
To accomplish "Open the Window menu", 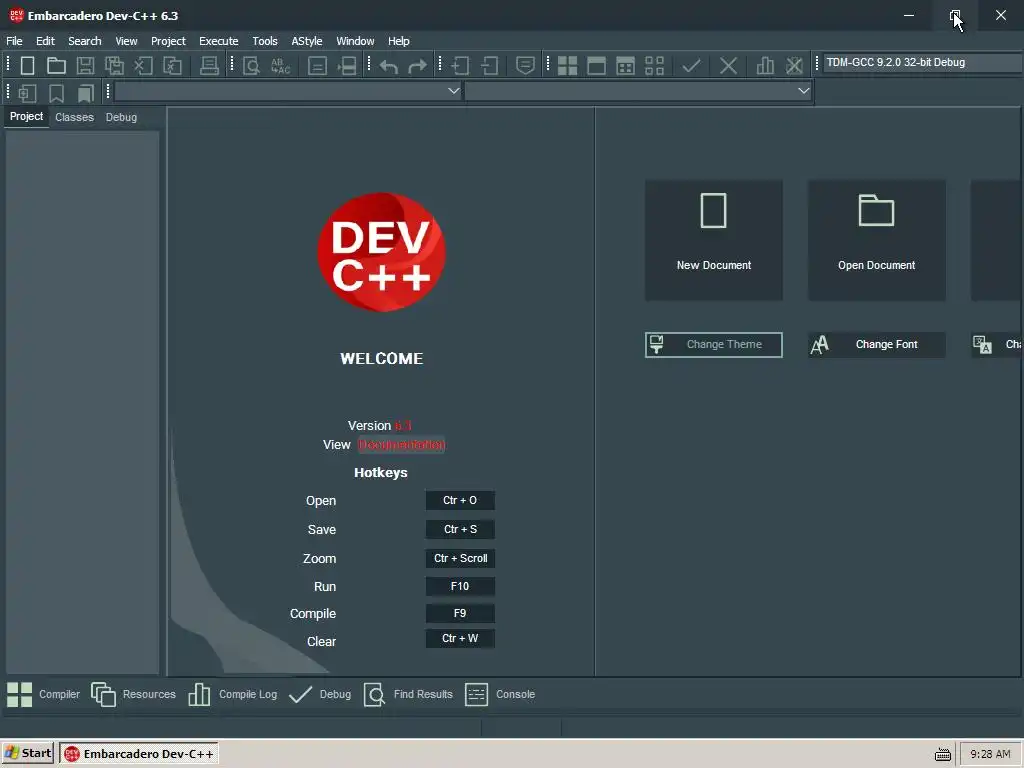I will pos(355,40).
